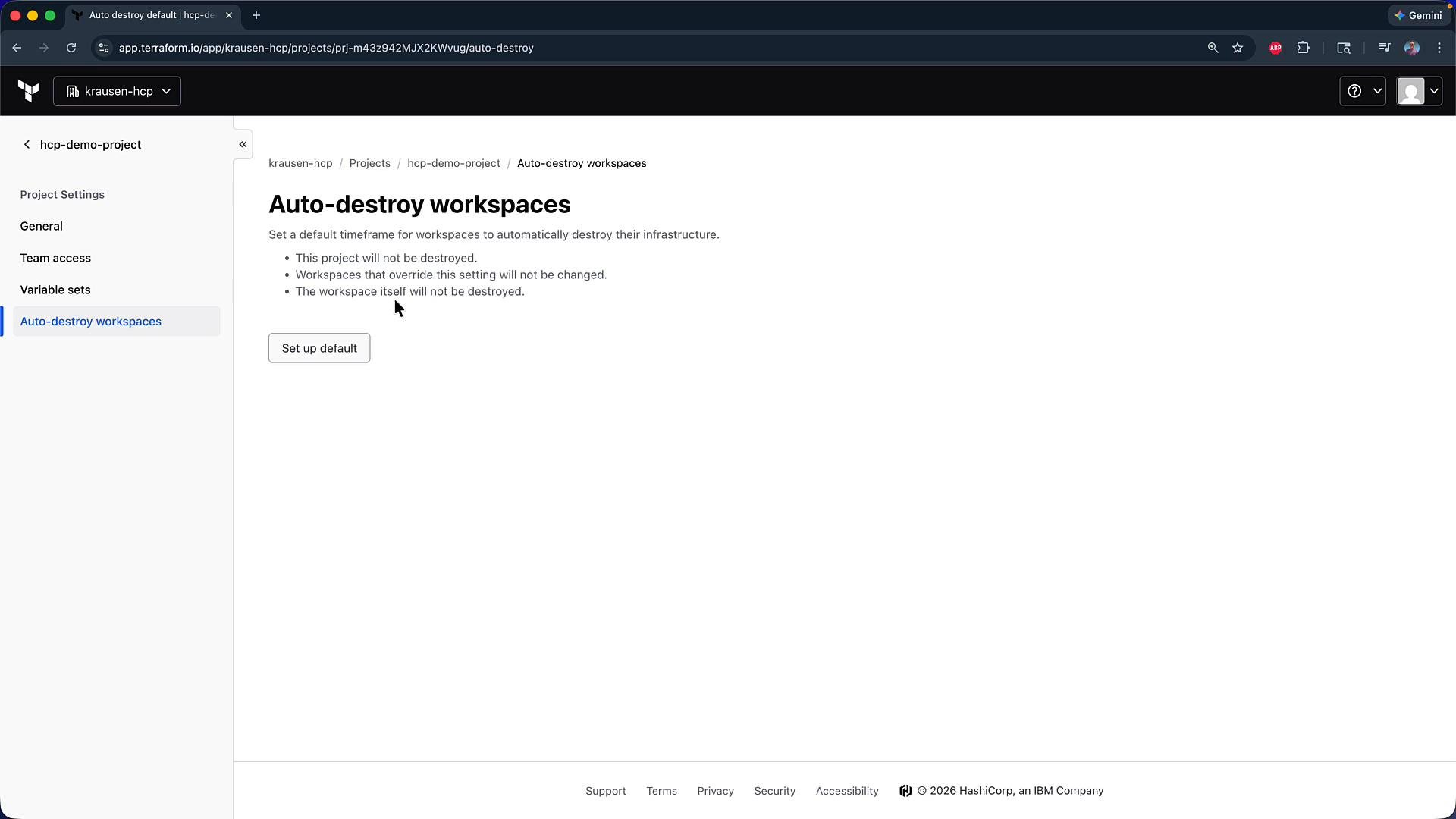Click the Auto-destroy workspaces breadcrumb text
The height and width of the screenshot is (819, 1456).
tap(582, 163)
